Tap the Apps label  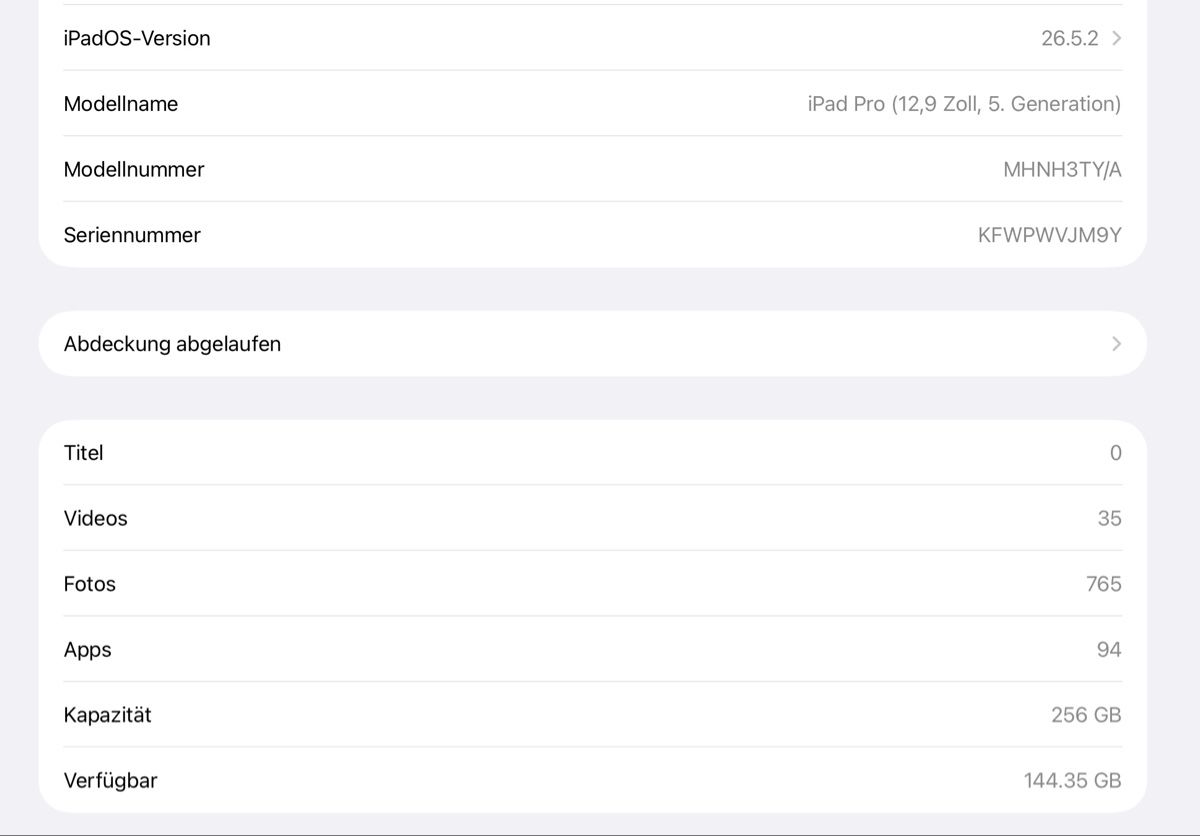[x=88, y=650]
